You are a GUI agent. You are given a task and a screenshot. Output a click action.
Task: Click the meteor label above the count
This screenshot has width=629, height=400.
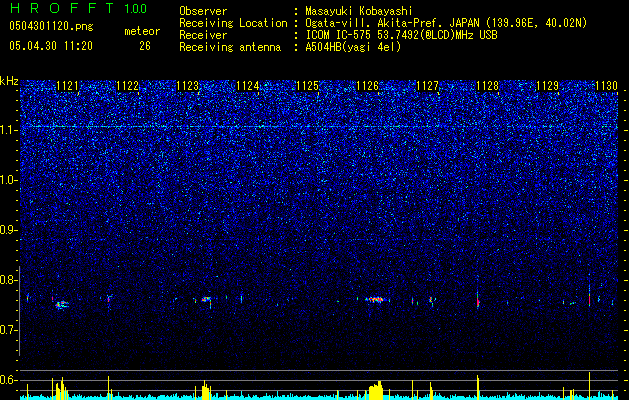coord(142,31)
